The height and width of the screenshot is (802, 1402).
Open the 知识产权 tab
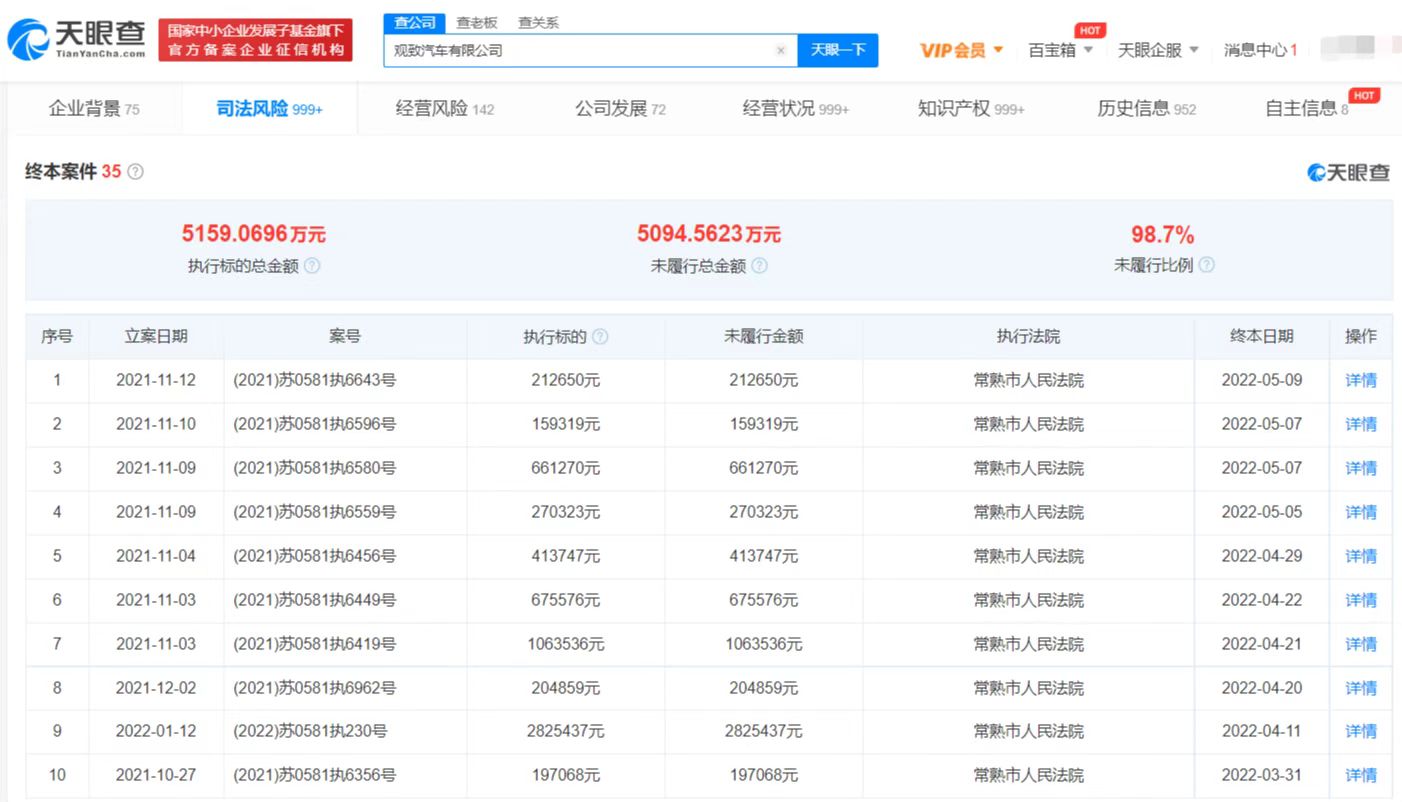coord(971,109)
